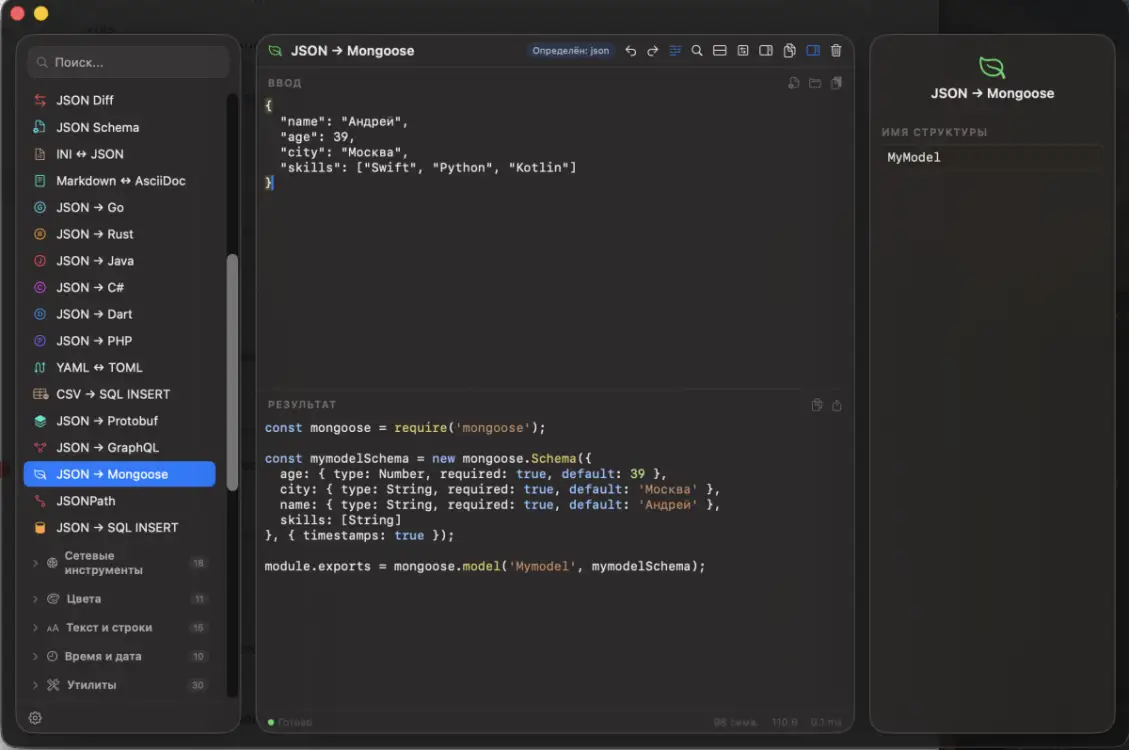This screenshot has width=1129, height=750.
Task: Click the copy documents icon in the toolbar
Action: click(x=790, y=50)
